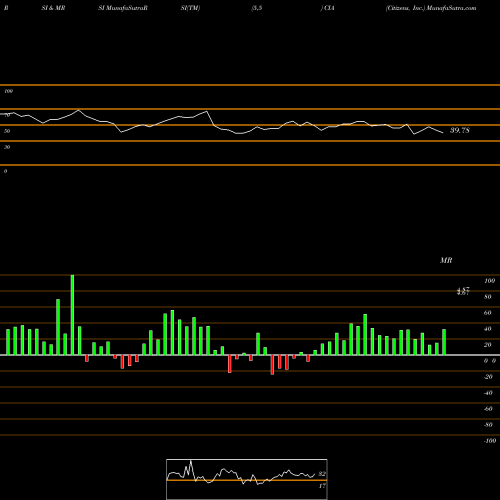Click the 'SI(TM)' header text
500x500 pixels.
[190, 8]
